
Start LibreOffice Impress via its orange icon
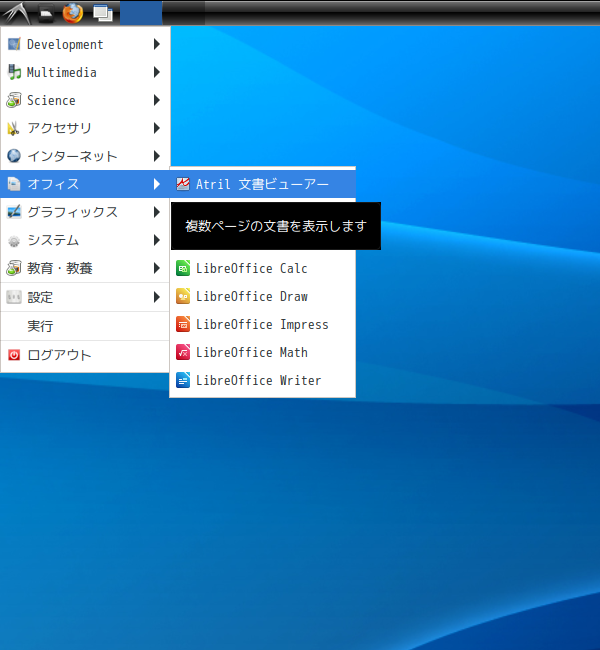183,324
